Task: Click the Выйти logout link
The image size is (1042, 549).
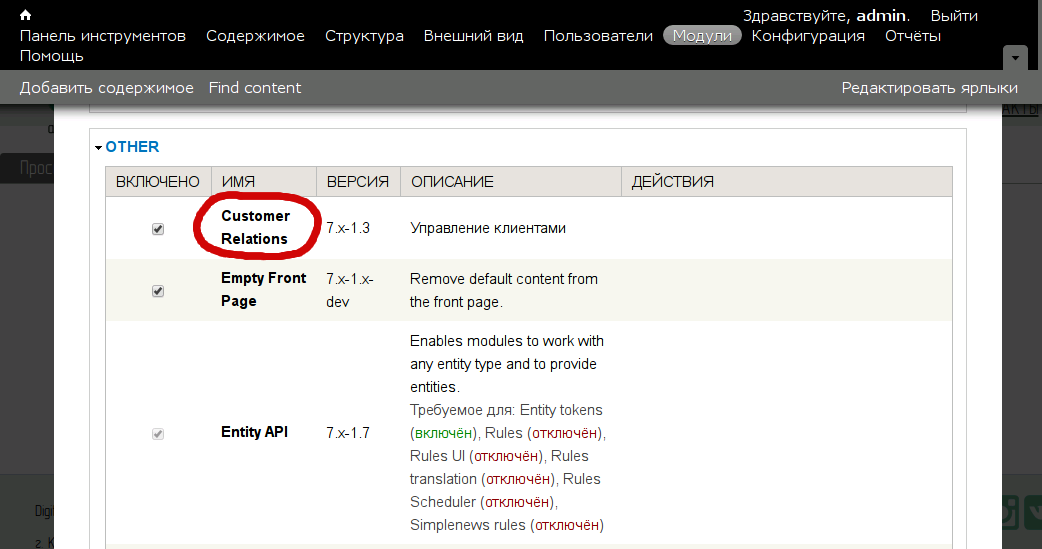Action: point(954,16)
